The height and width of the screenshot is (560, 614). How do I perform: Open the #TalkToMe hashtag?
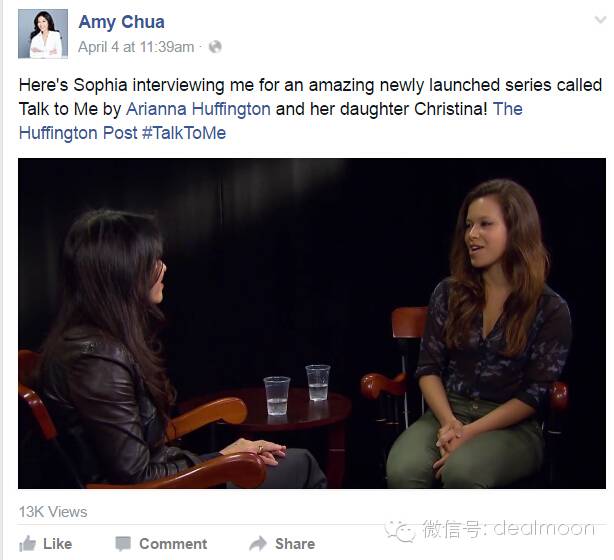[x=184, y=133]
